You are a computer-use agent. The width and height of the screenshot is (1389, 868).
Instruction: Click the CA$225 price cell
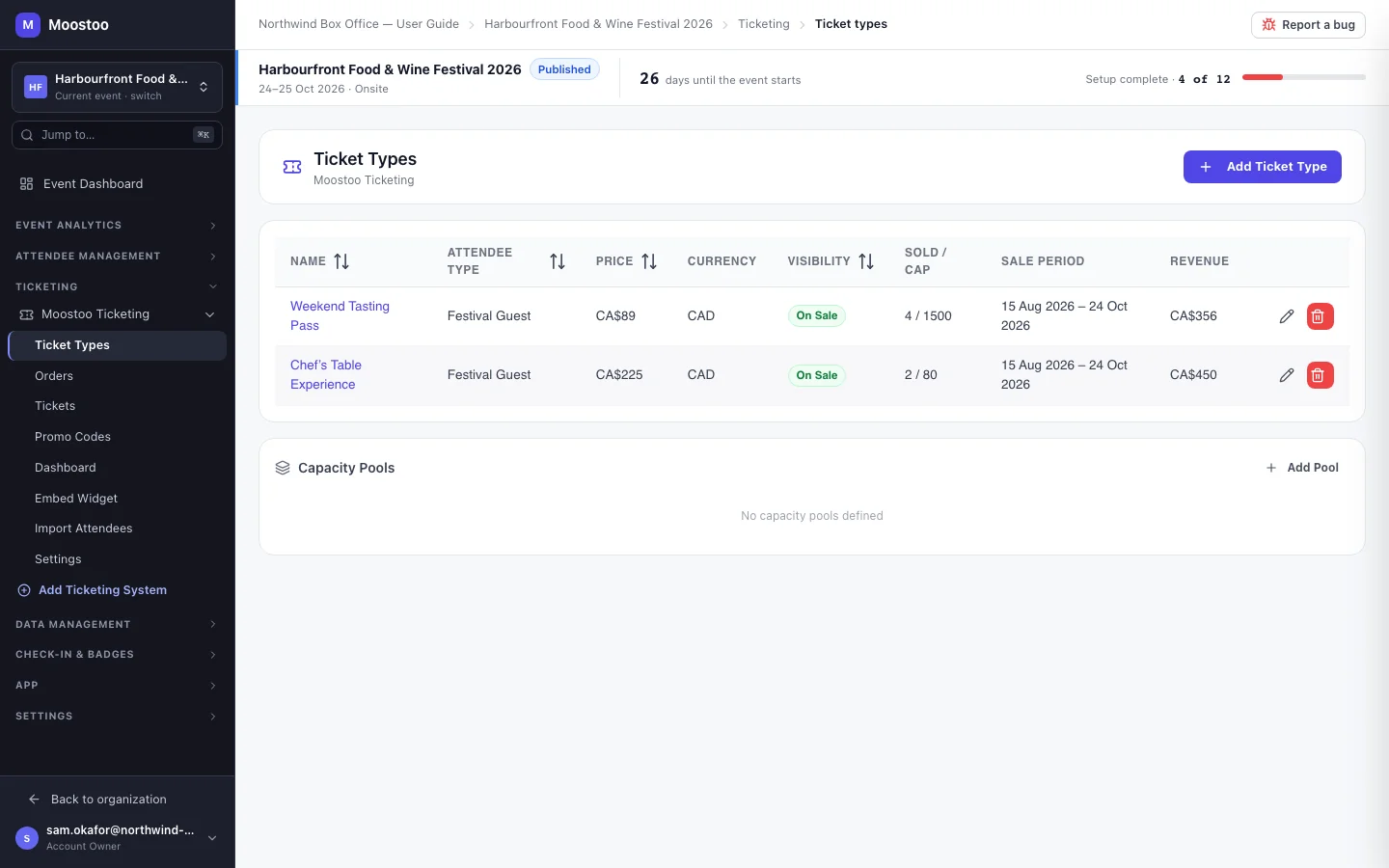point(619,375)
